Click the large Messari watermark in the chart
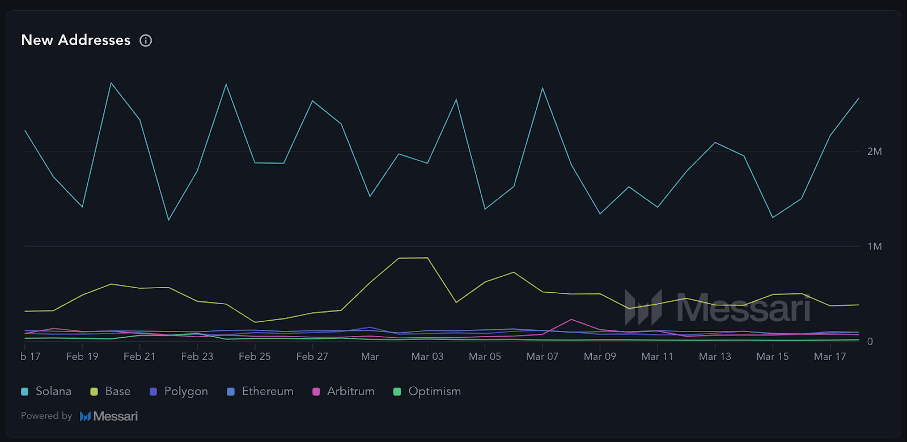The image size is (908, 442). click(686, 307)
